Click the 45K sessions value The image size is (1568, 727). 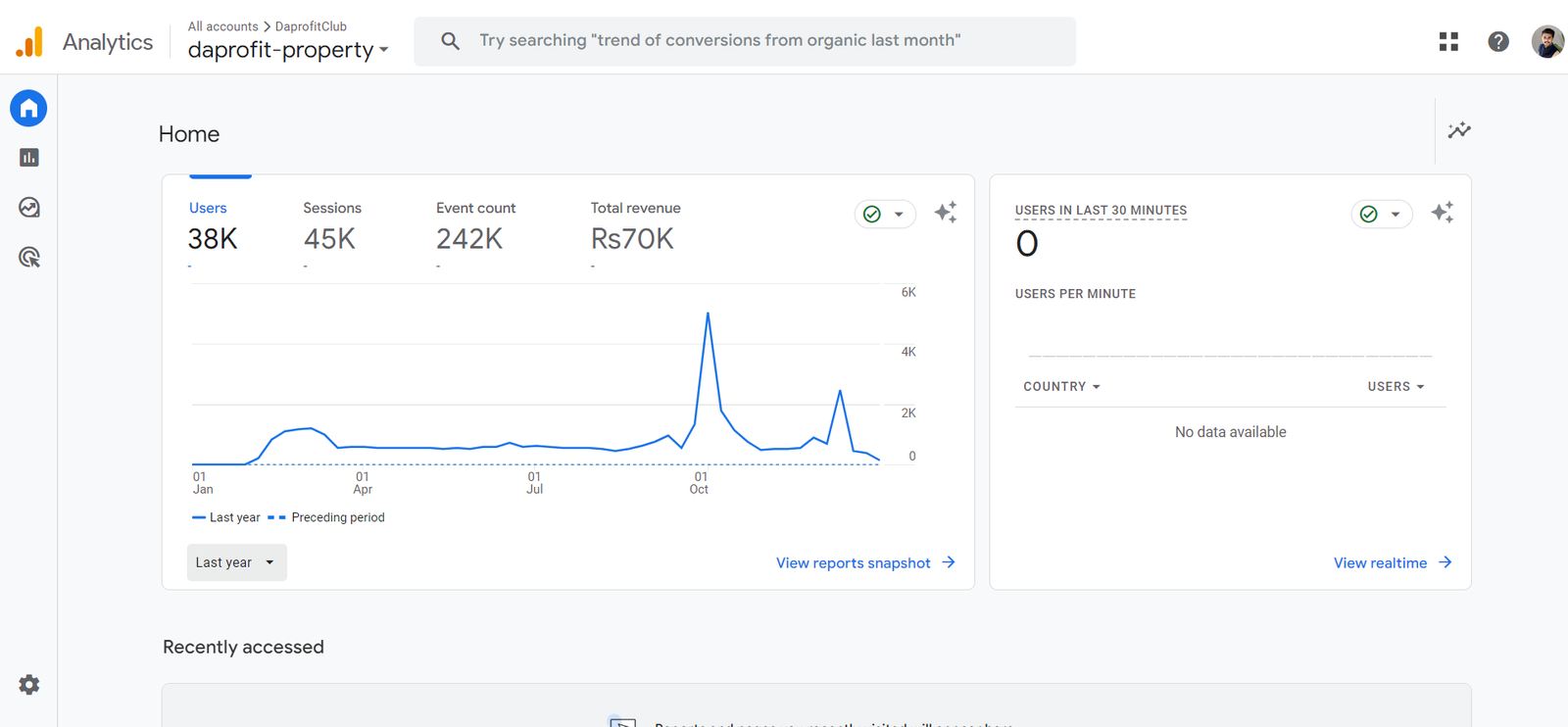coord(329,239)
